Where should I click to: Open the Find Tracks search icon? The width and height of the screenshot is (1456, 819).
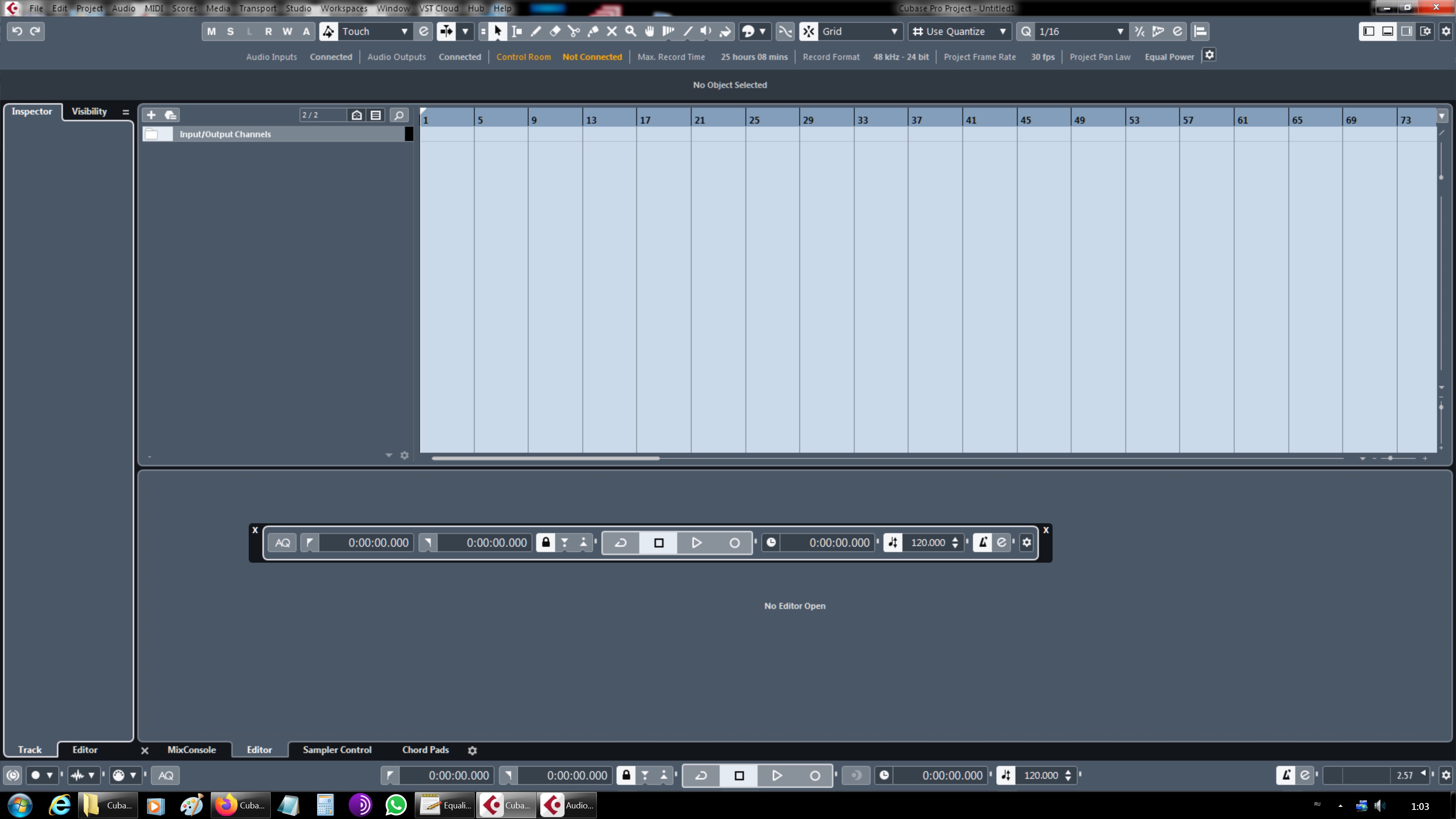coord(399,115)
